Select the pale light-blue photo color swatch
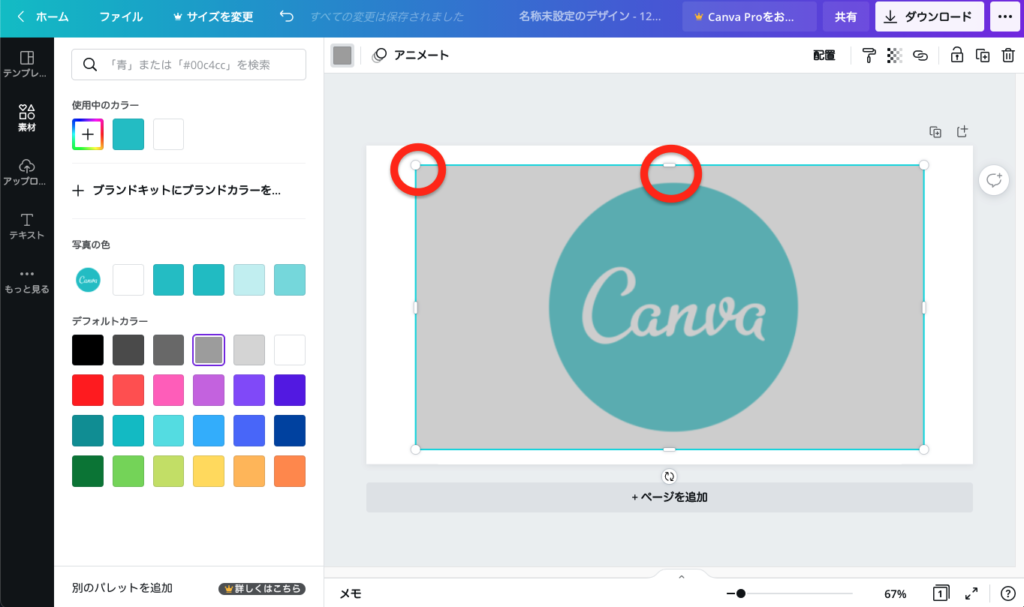The height and width of the screenshot is (607, 1024). 249,280
